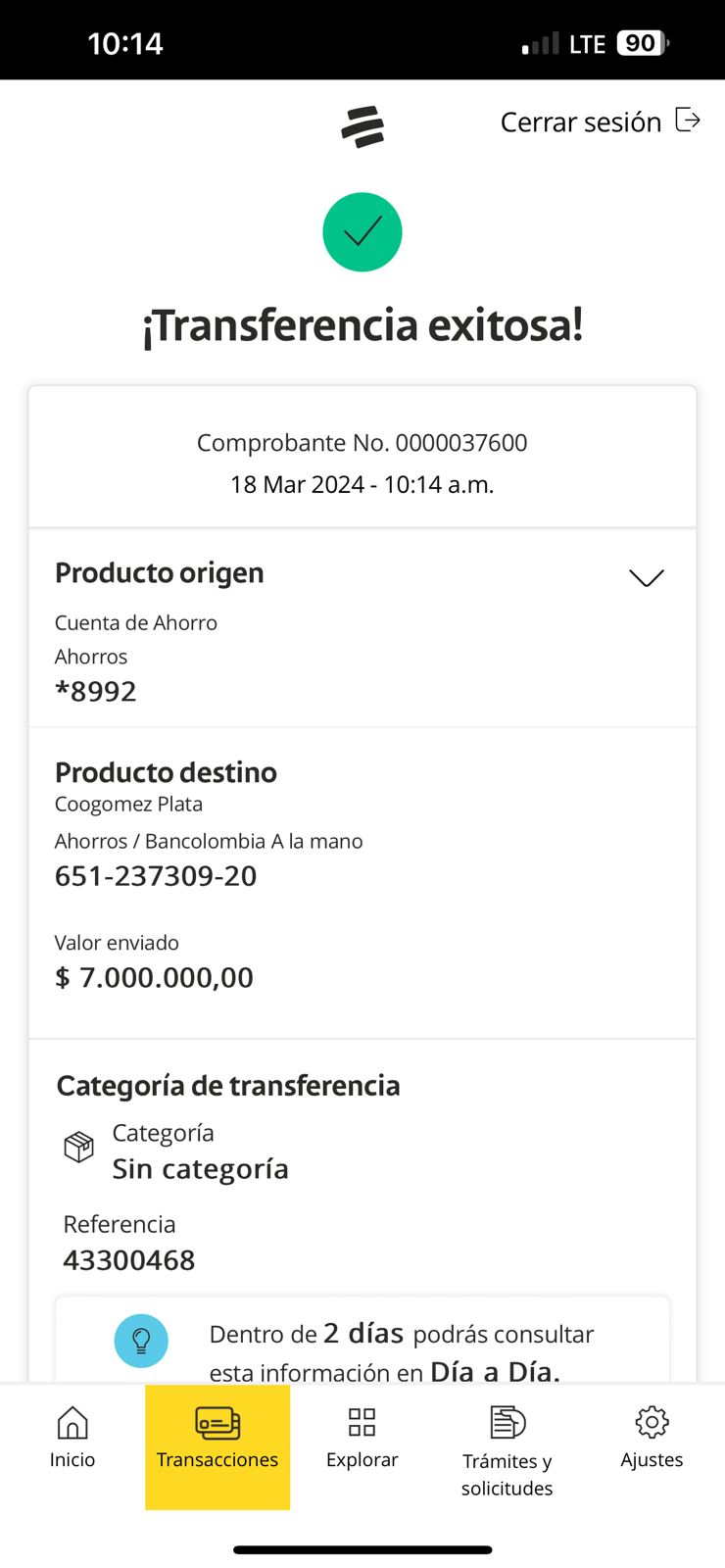Tap the Ajustes gear icon
Image resolution: width=725 pixels, height=1568 pixels.
[x=652, y=1422]
